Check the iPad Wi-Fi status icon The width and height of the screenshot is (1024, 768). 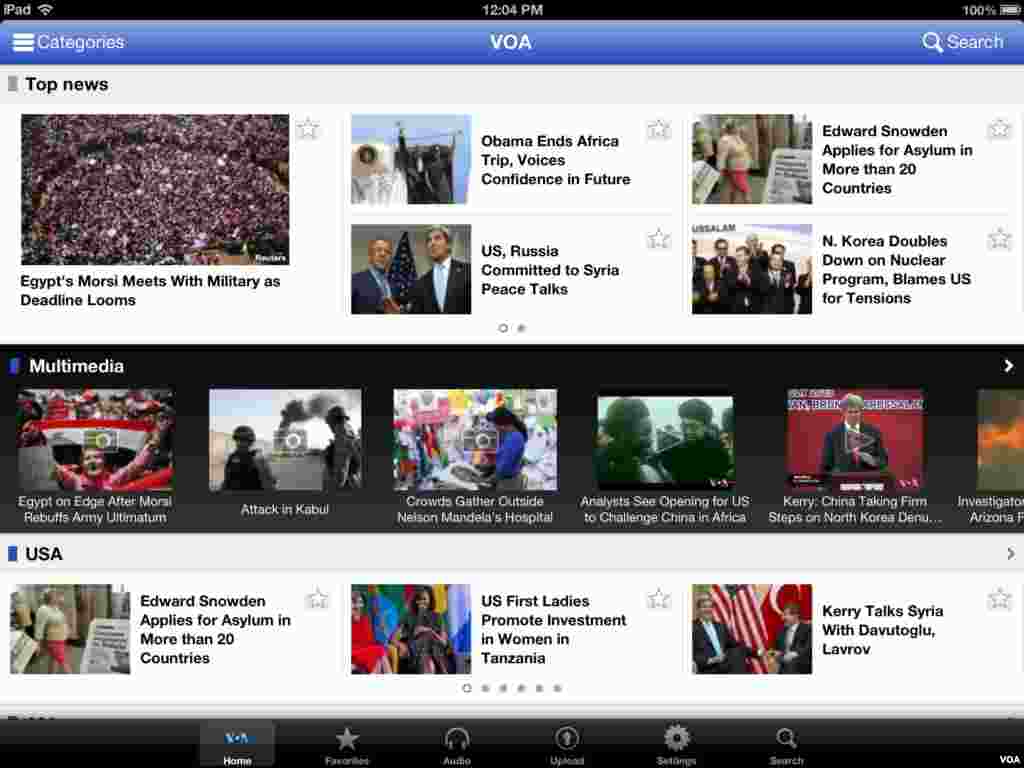click(x=44, y=9)
